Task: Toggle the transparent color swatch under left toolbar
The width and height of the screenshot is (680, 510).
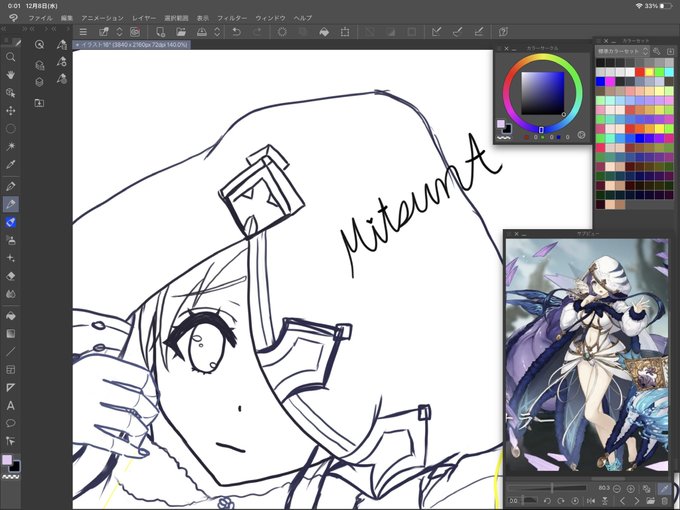Action: tap(8, 477)
